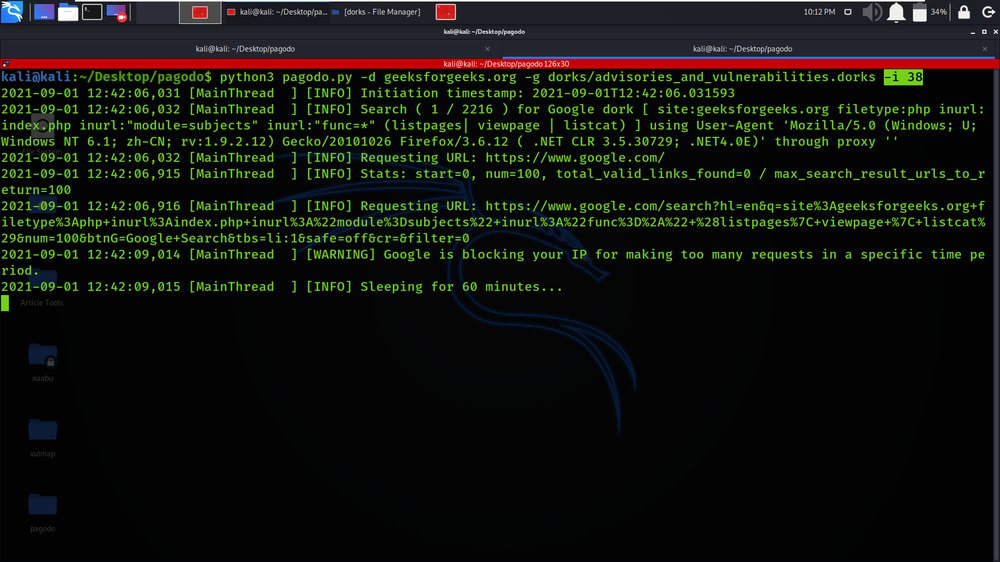Open the vulmap desktop folder
The image size is (1000, 562).
pos(43,437)
